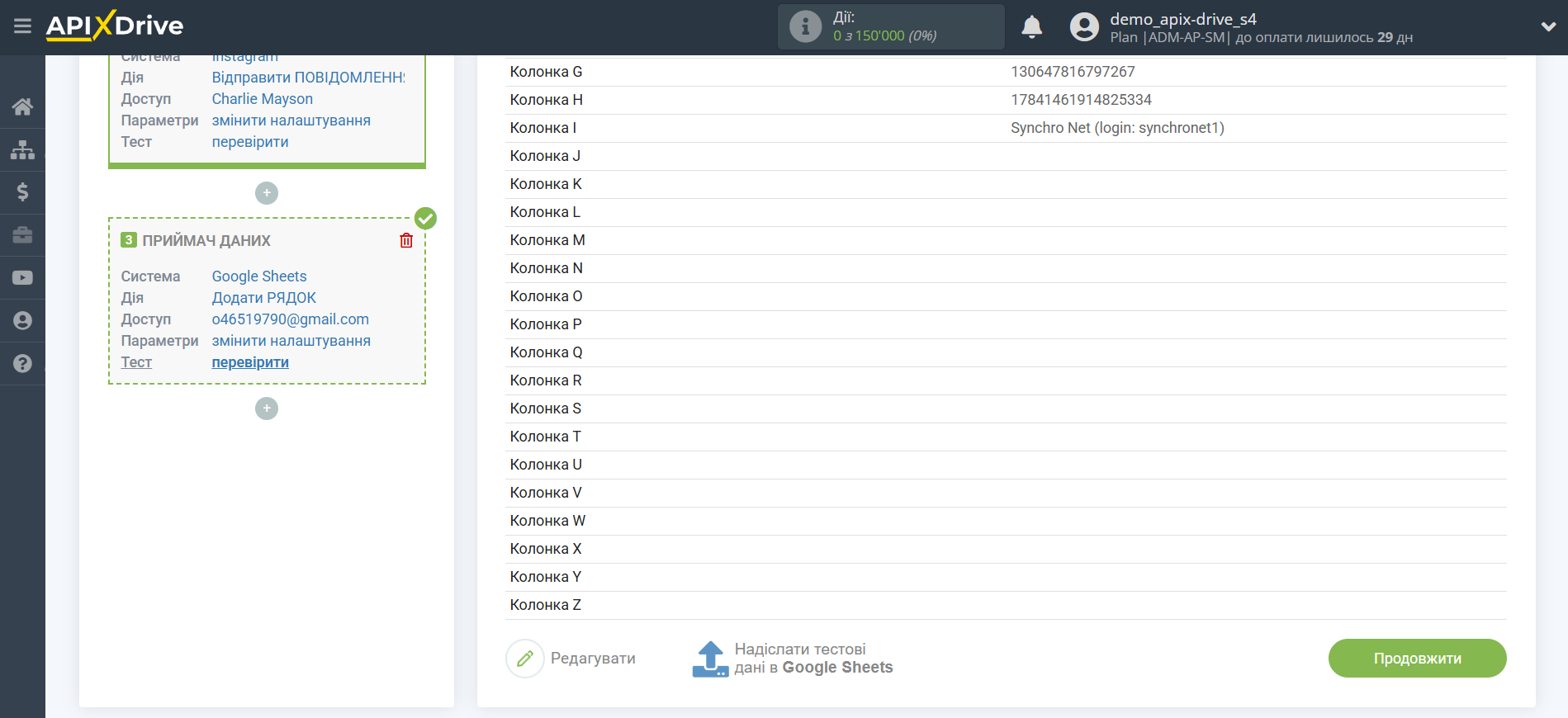
Task: Click the Колонка G row label
Action: [x=547, y=72]
